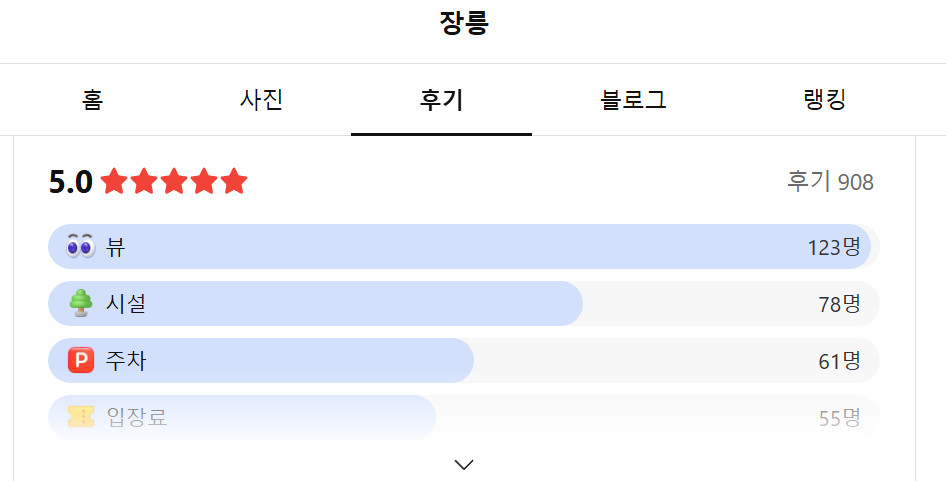Click the red star rating icons

click(x=174, y=182)
